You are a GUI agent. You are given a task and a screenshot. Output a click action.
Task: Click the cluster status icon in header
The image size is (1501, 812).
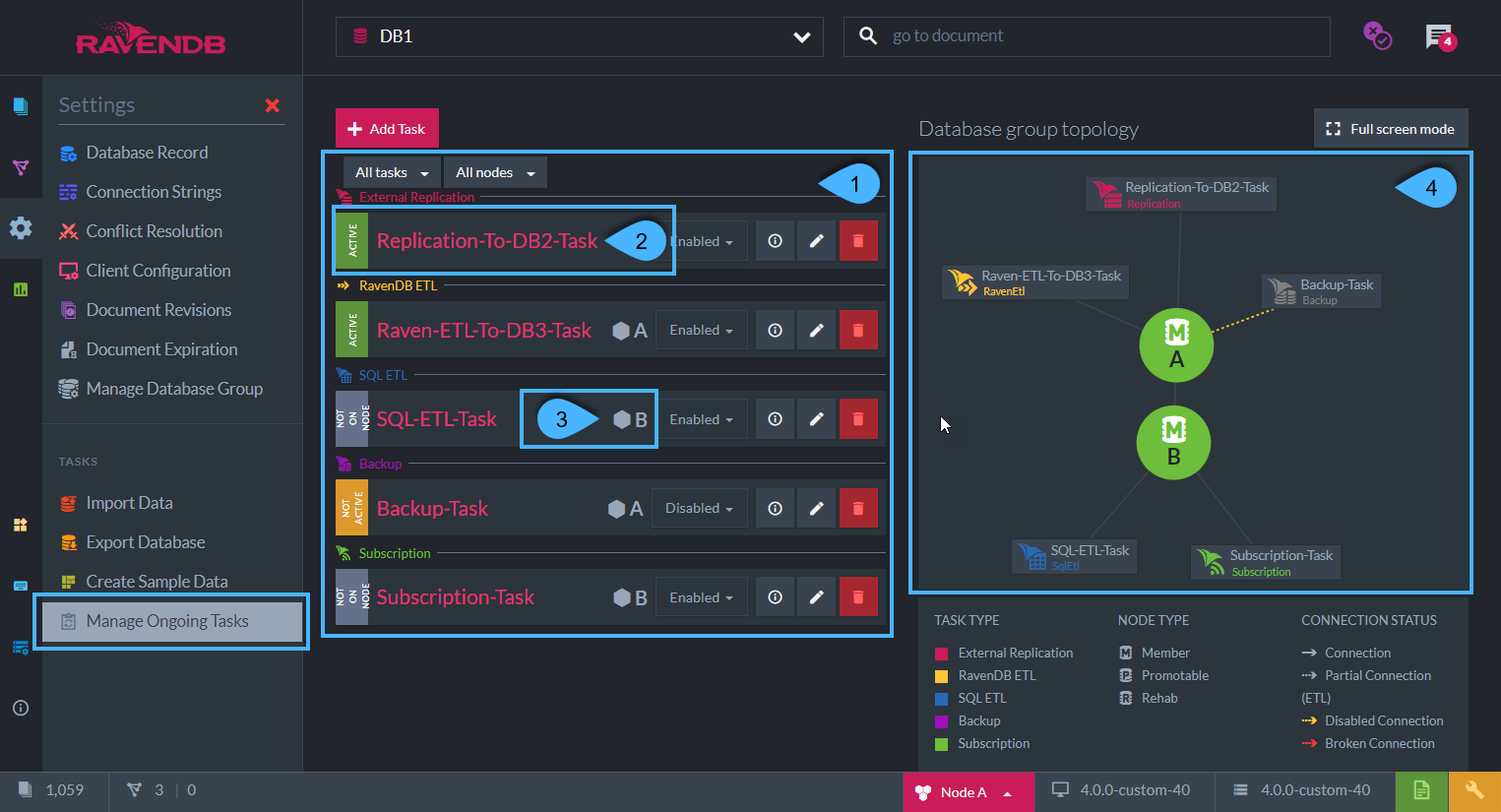[1377, 36]
